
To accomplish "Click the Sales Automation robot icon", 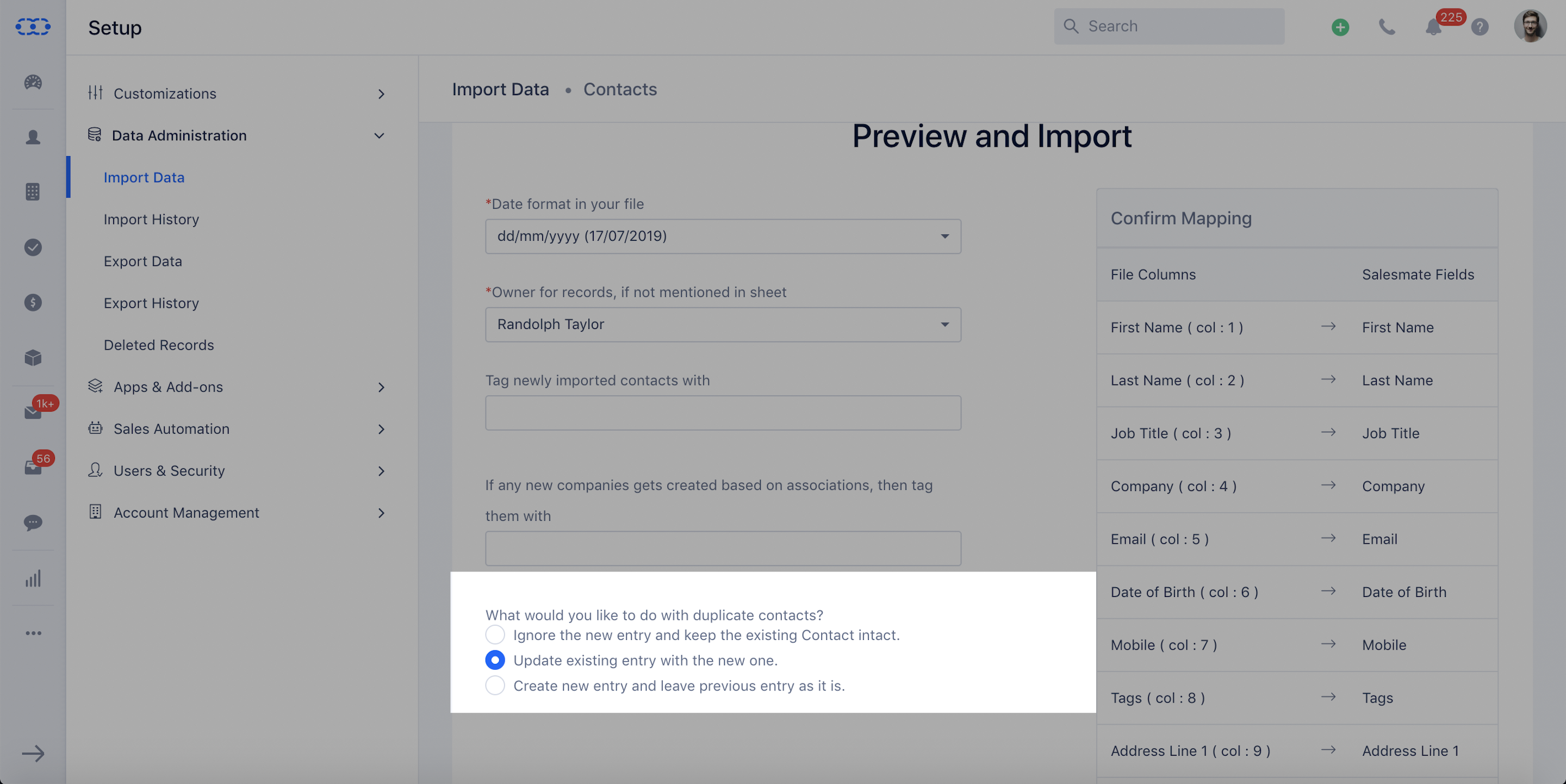I will [x=96, y=428].
